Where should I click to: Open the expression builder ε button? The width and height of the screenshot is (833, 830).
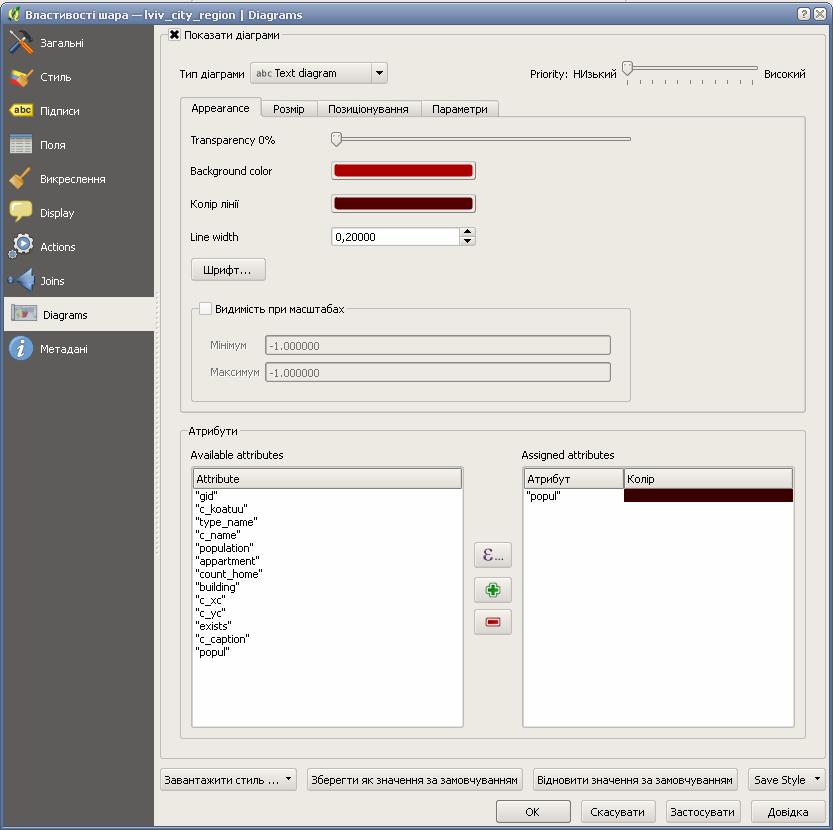[x=492, y=555]
